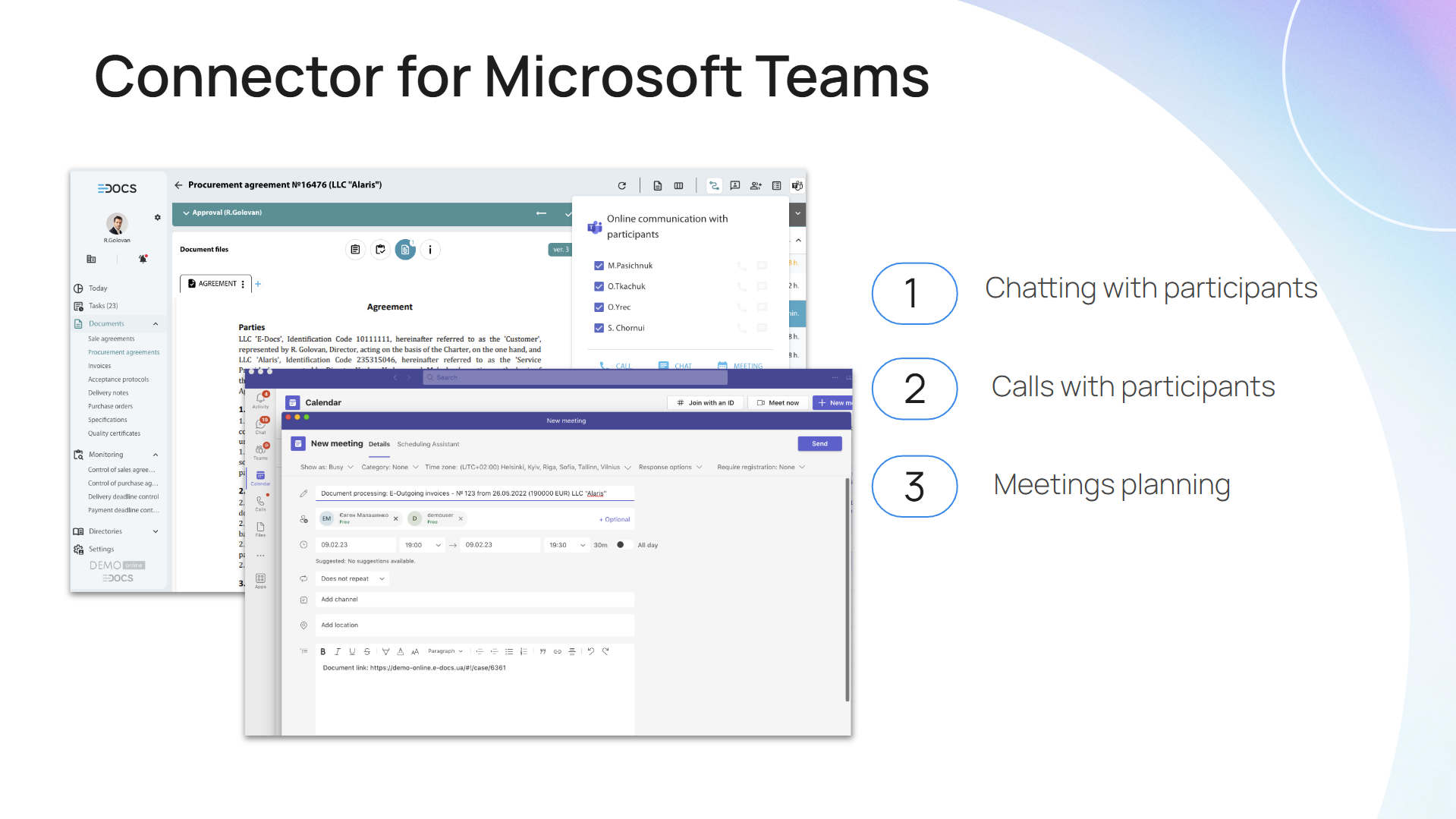The image size is (1456, 819).
Task: Open Invoices in Documents list
Action: [x=99, y=366]
